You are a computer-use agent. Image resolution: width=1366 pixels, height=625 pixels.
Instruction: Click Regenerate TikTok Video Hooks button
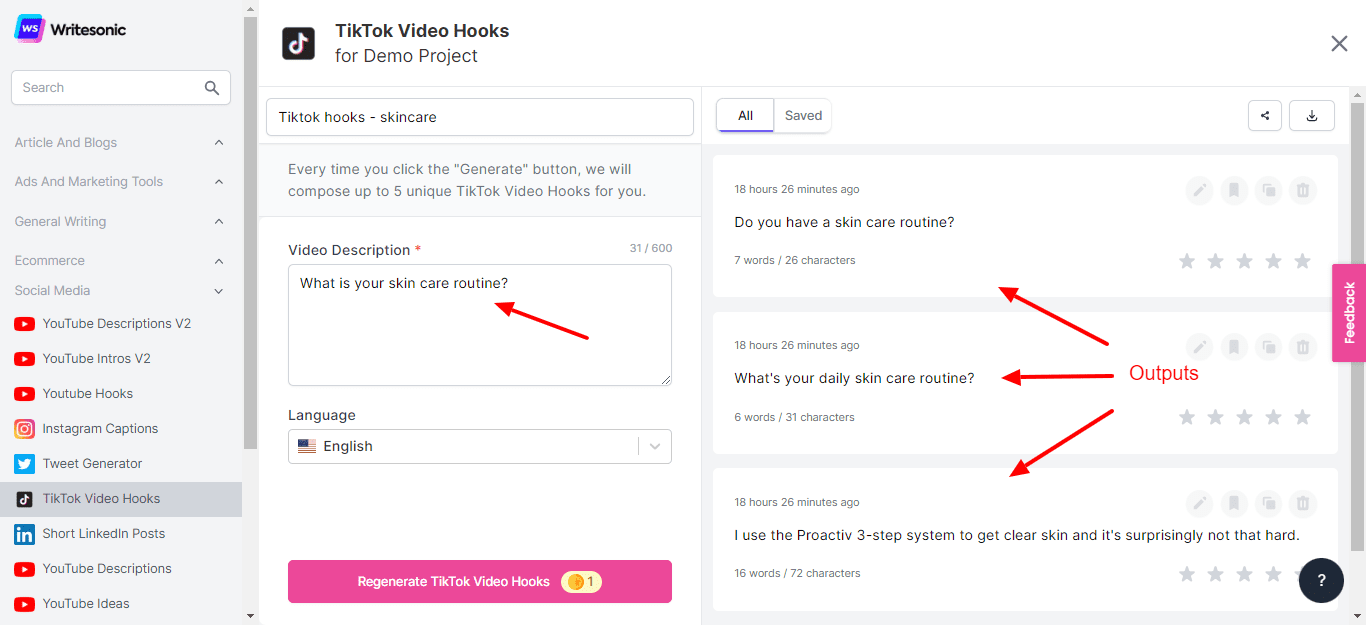480,582
